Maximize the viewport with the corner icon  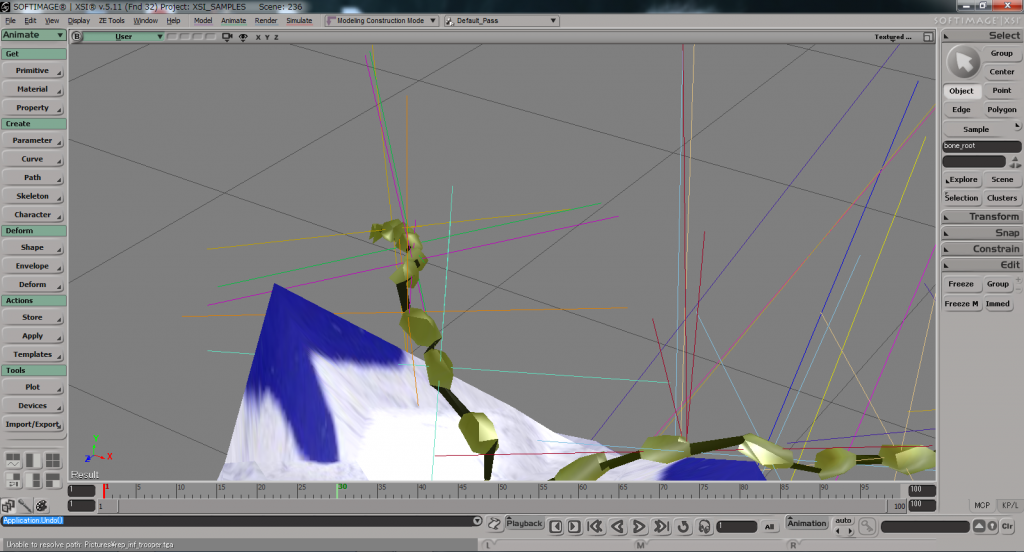(x=928, y=37)
